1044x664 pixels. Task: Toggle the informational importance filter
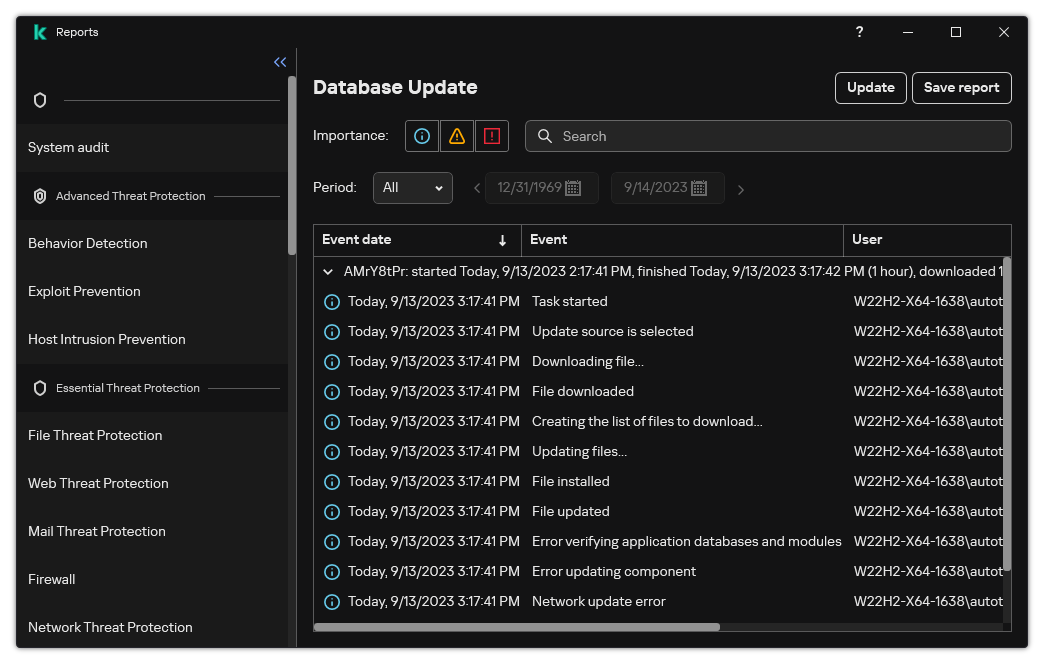click(x=421, y=136)
